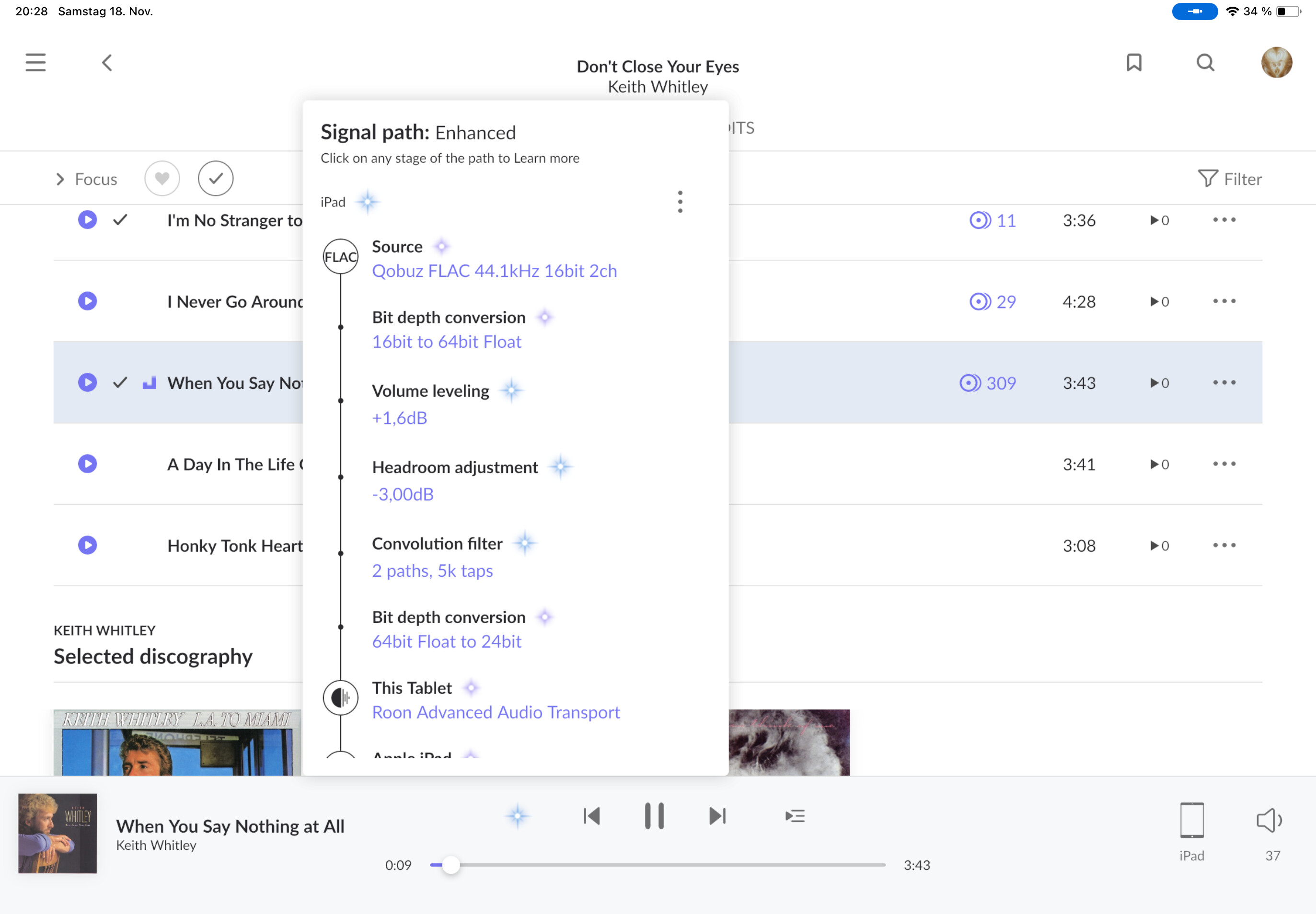Click the battery indicator in status bar
The width and height of the screenshot is (1316, 914).
pos(1289,11)
